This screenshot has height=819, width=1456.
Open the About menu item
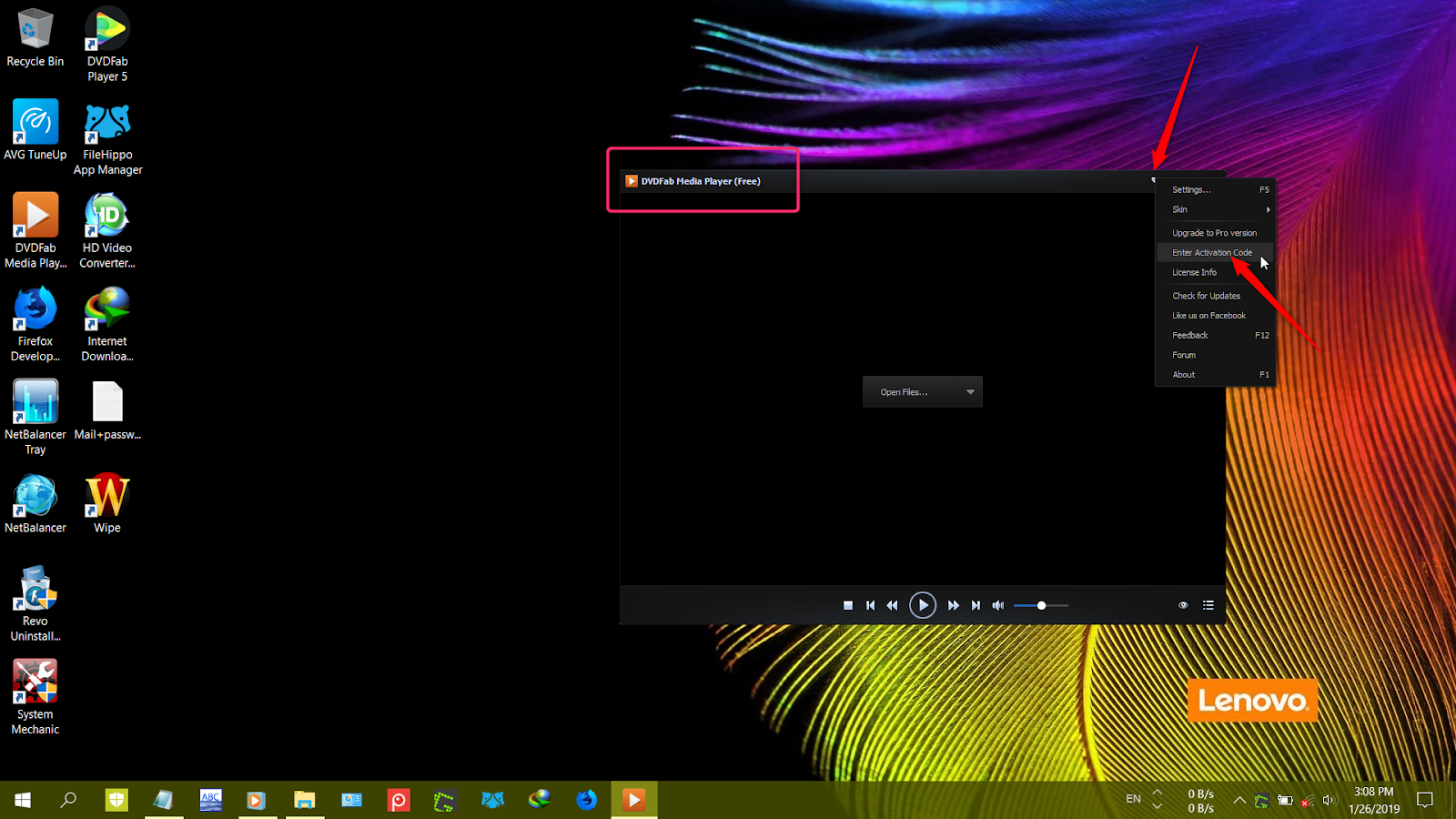1215,375
